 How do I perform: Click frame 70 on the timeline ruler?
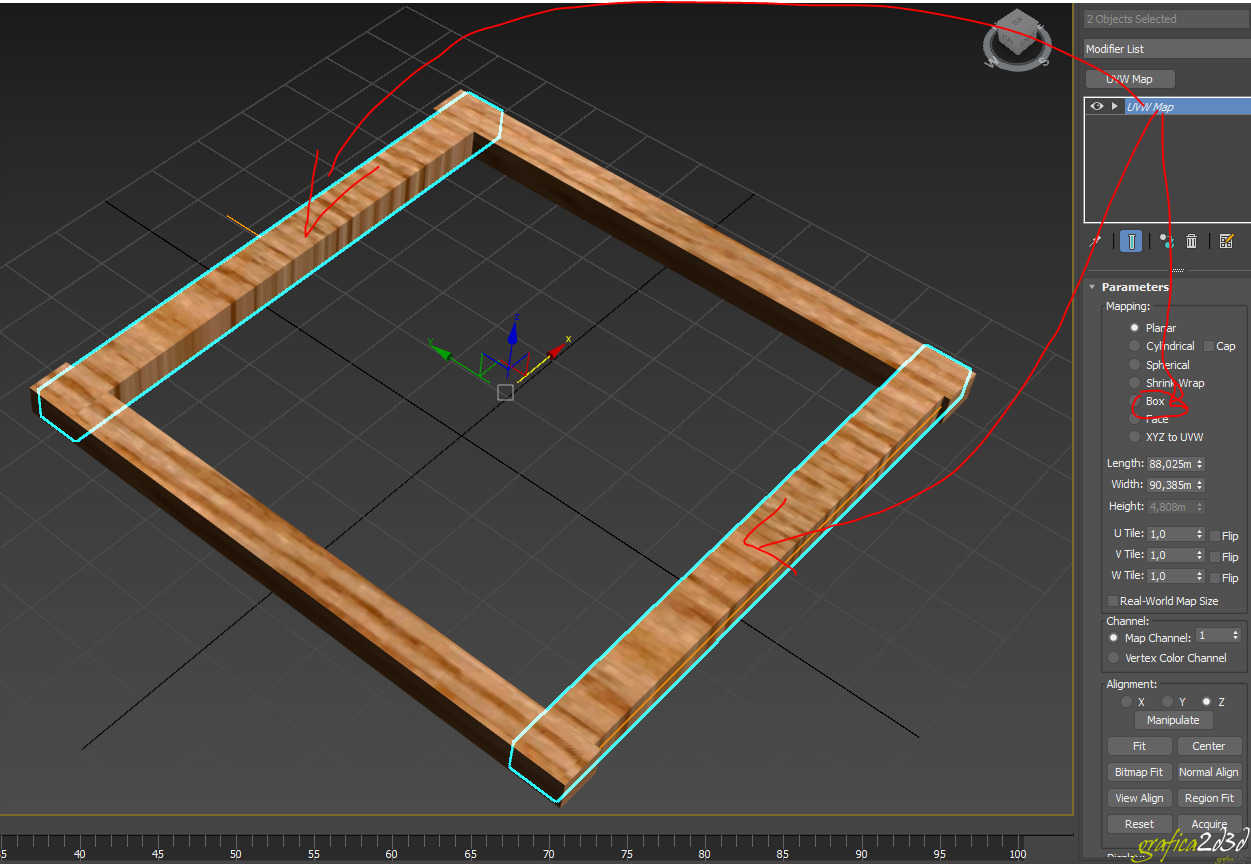coord(548,854)
